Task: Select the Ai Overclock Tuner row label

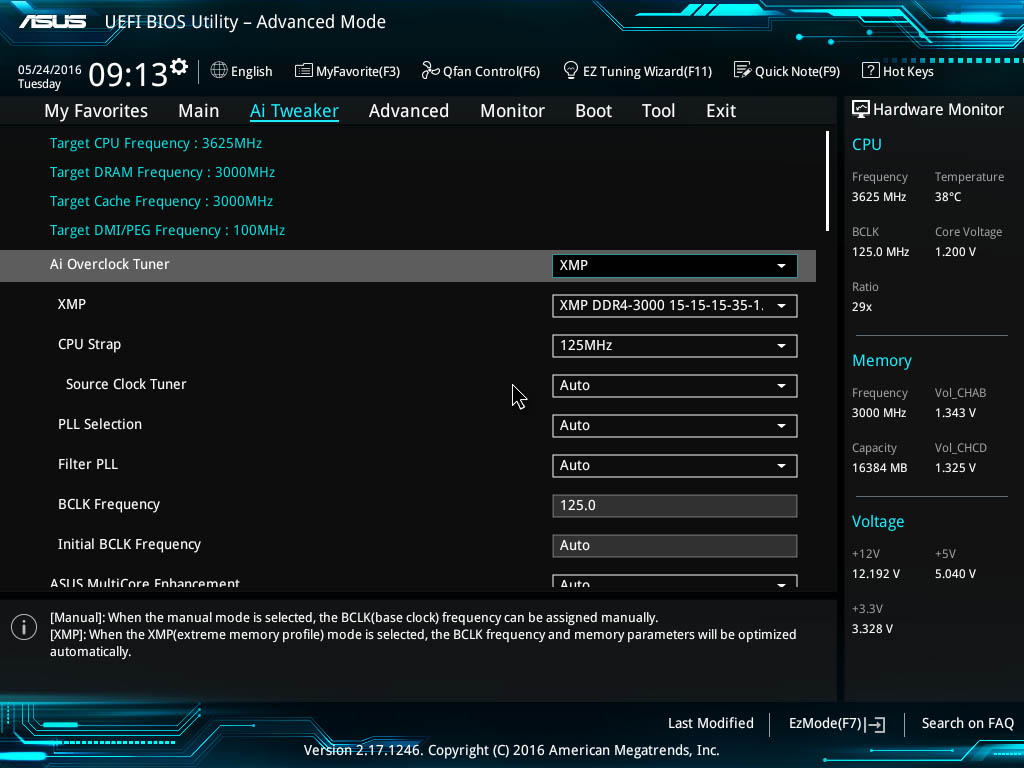Action: (x=110, y=264)
